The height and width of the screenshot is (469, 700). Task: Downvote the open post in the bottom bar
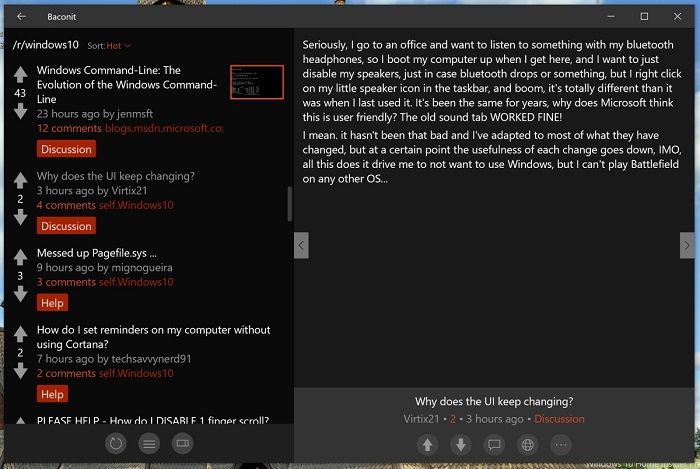[x=461, y=445]
